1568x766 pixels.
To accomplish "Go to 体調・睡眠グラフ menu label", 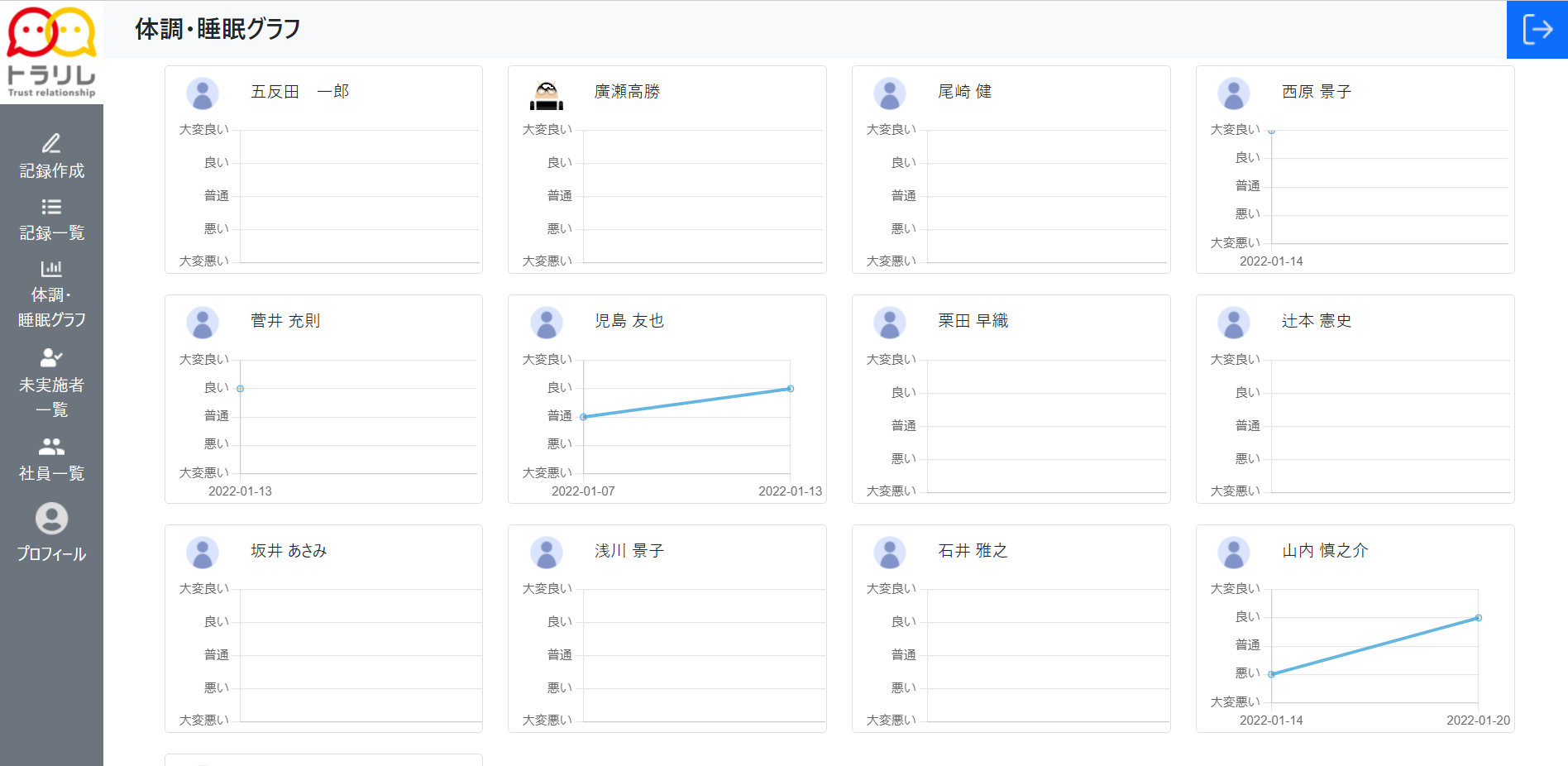I will pos(51,307).
